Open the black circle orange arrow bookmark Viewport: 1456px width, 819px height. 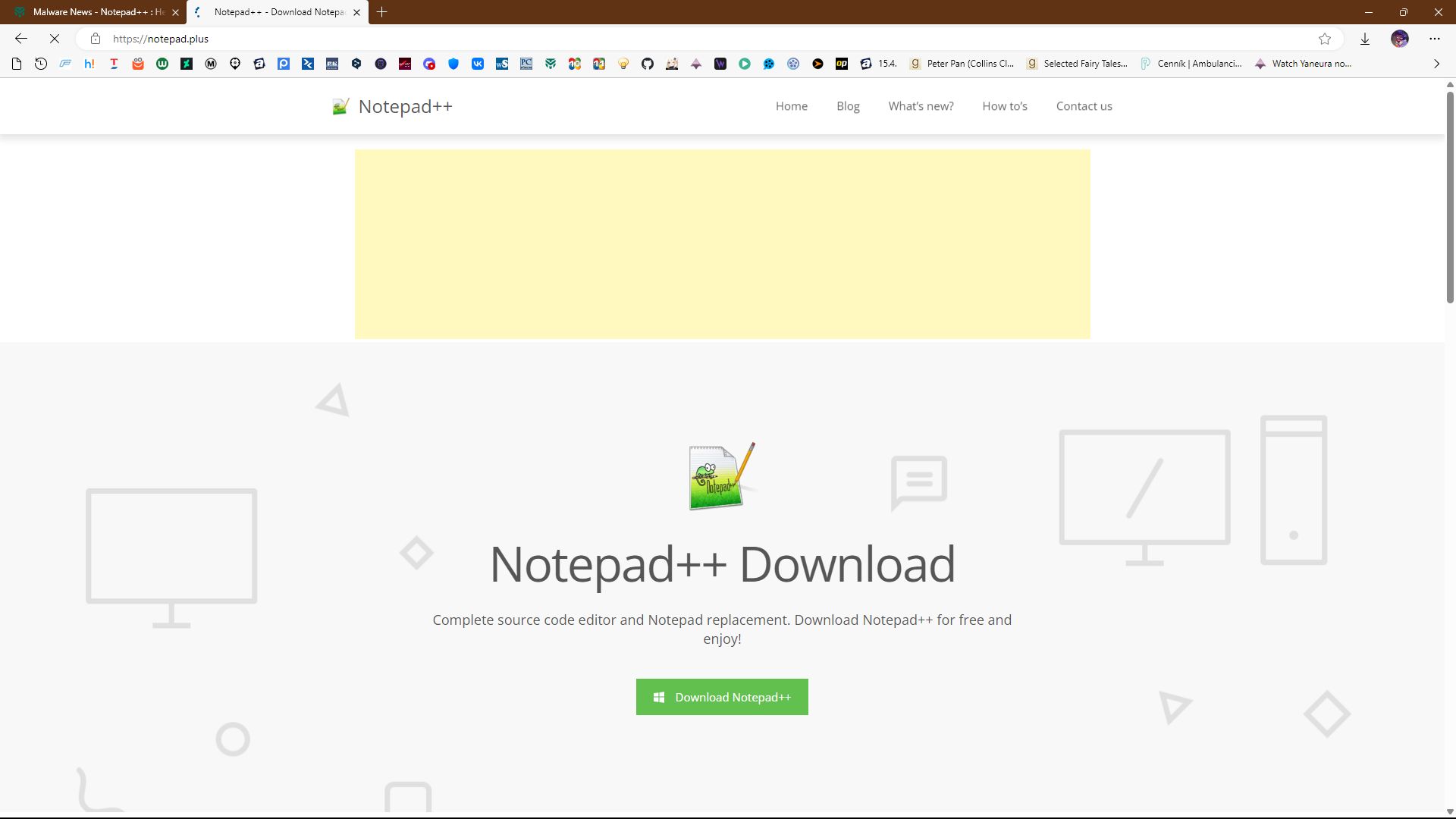tap(817, 64)
